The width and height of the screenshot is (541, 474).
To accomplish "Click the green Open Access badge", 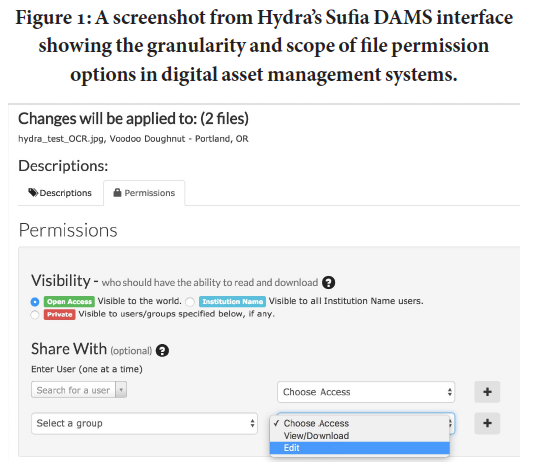I will click(x=69, y=302).
